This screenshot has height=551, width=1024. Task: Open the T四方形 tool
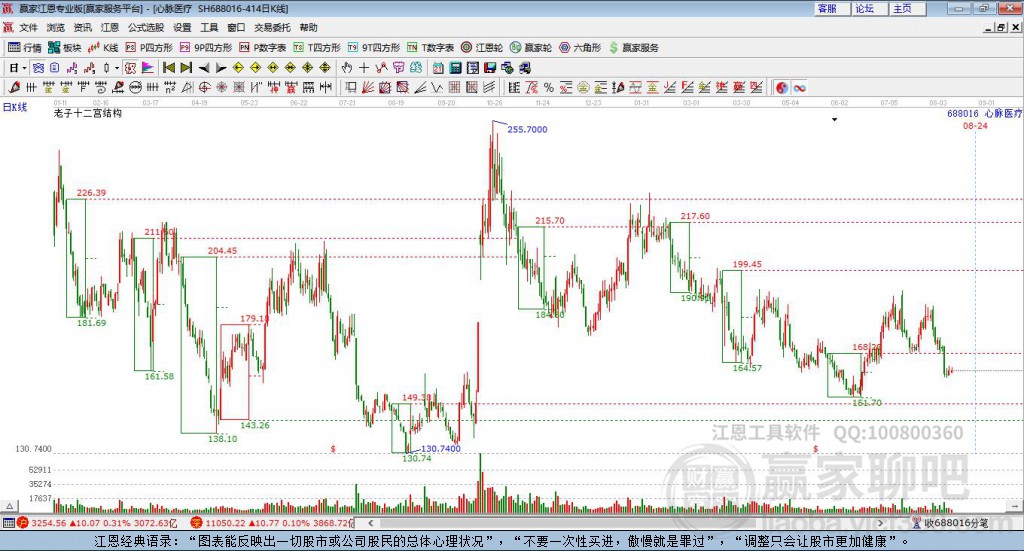(317, 48)
